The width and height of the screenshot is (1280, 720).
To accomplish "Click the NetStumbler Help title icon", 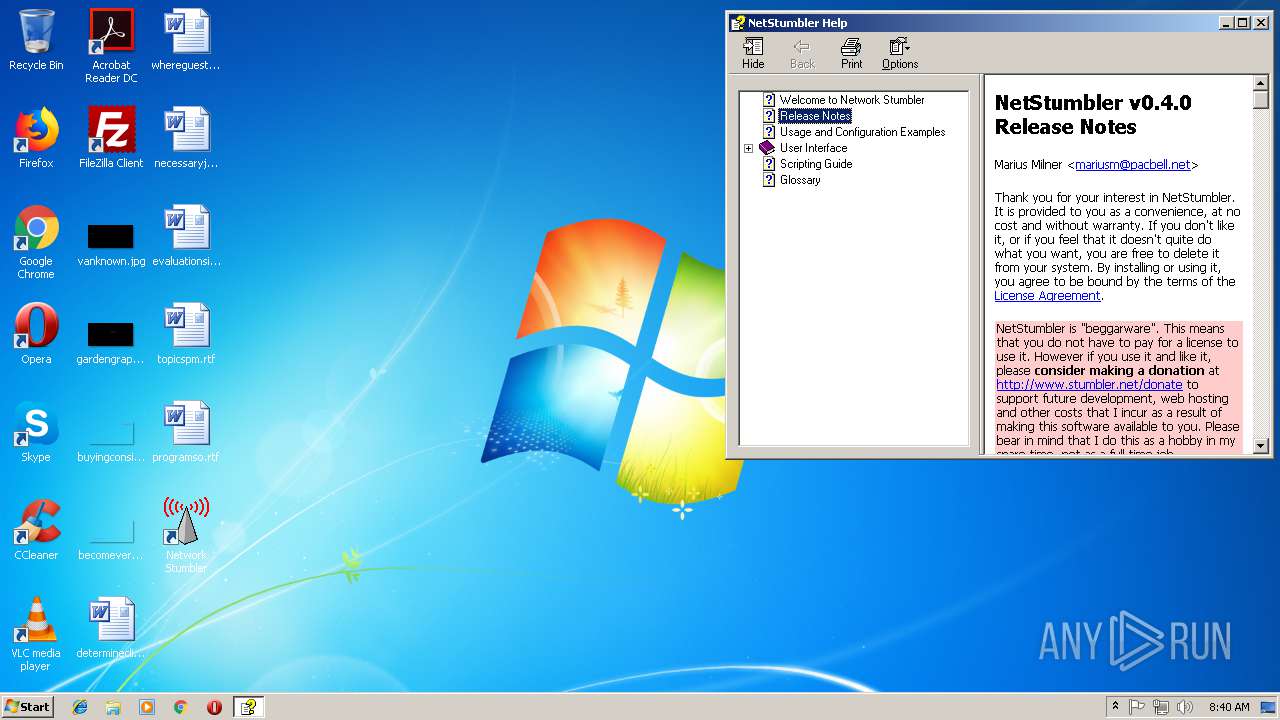I will coord(738,23).
